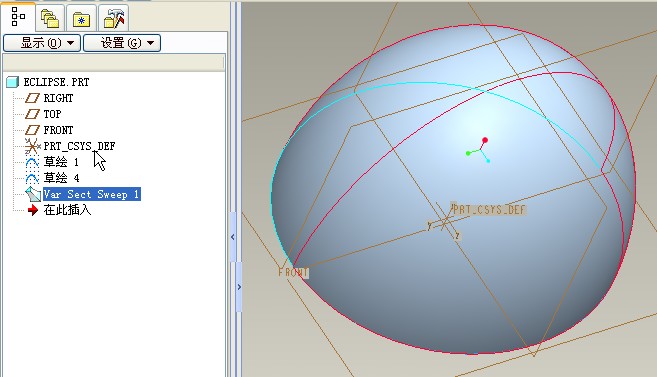Click the spin center triad in viewport

coord(479,150)
